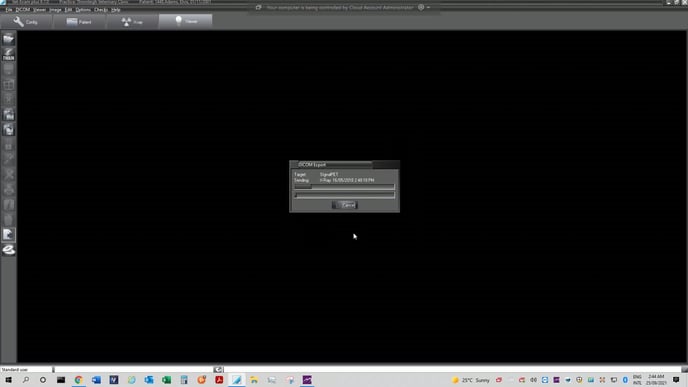Open the Checks menu
688x387 pixels.
point(101,10)
